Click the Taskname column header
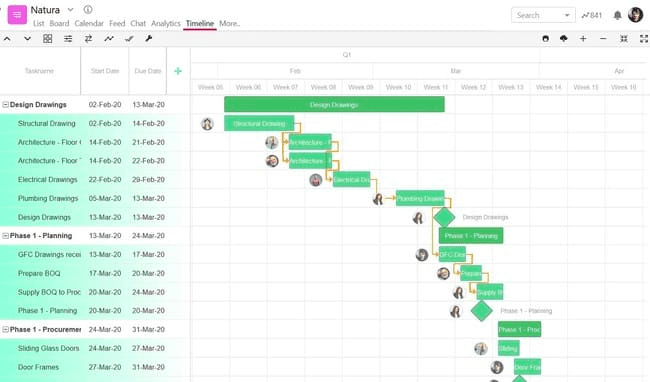The image size is (650, 382). coord(39,71)
